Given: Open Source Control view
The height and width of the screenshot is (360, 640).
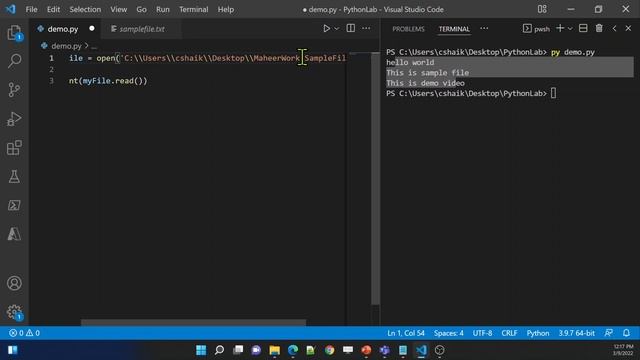Looking at the screenshot, I should pos(14,89).
